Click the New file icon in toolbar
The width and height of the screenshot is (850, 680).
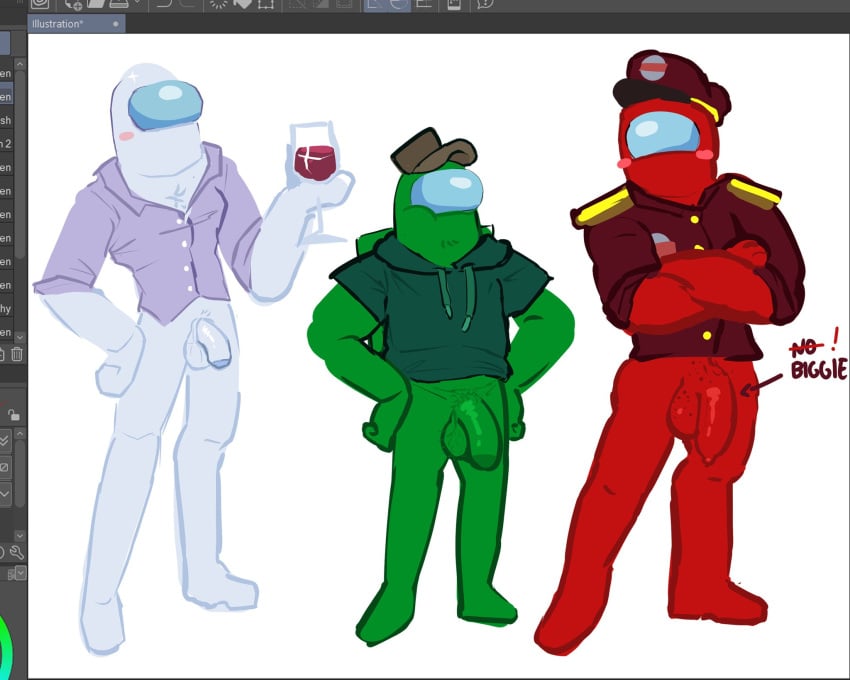(x=73, y=4)
